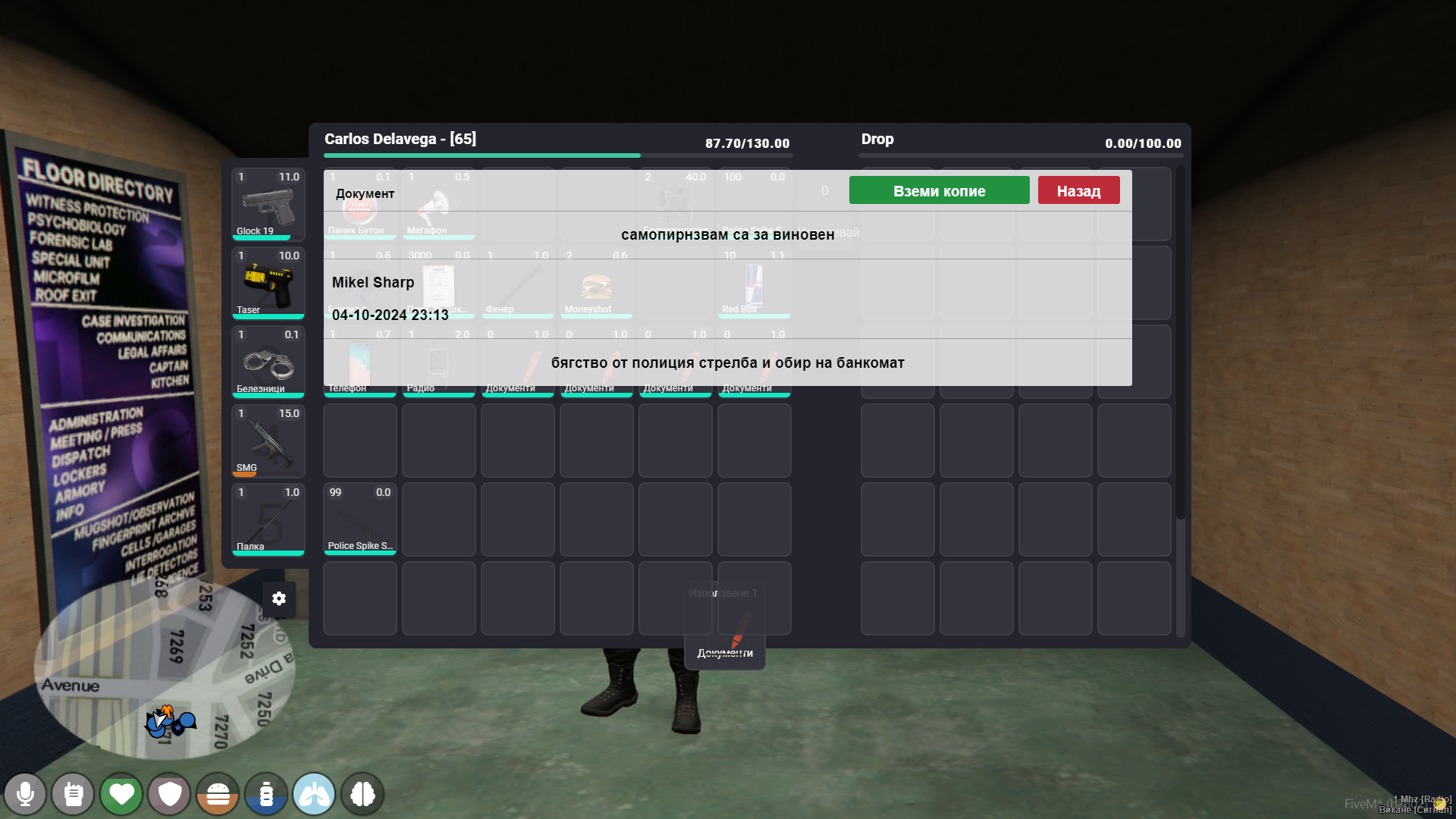This screenshot has width=1456, height=819.
Task: Click the Фенер flashlight item
Action: pos(518,283)
